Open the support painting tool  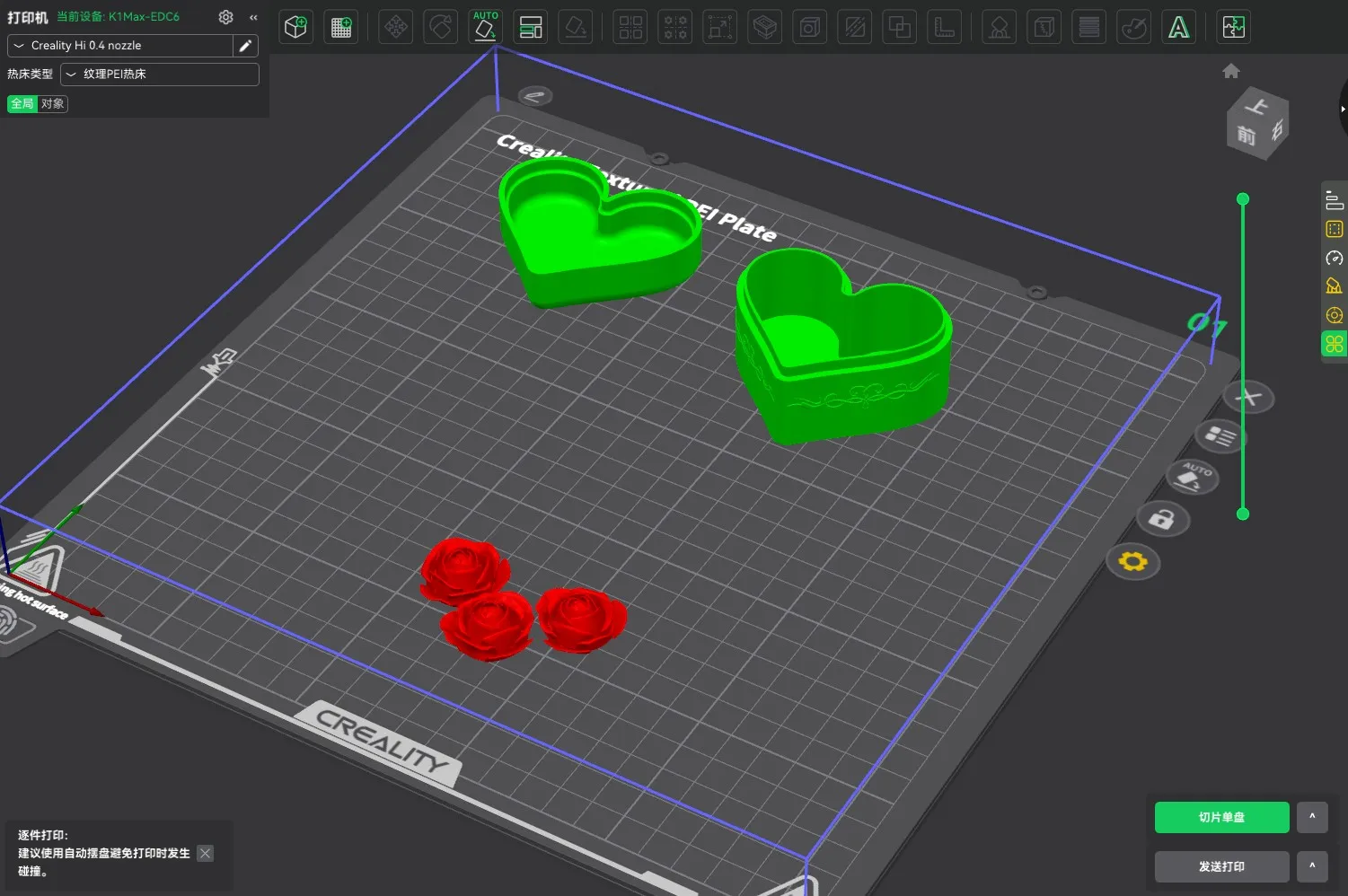pyautogui.click(x=999, y=27)
